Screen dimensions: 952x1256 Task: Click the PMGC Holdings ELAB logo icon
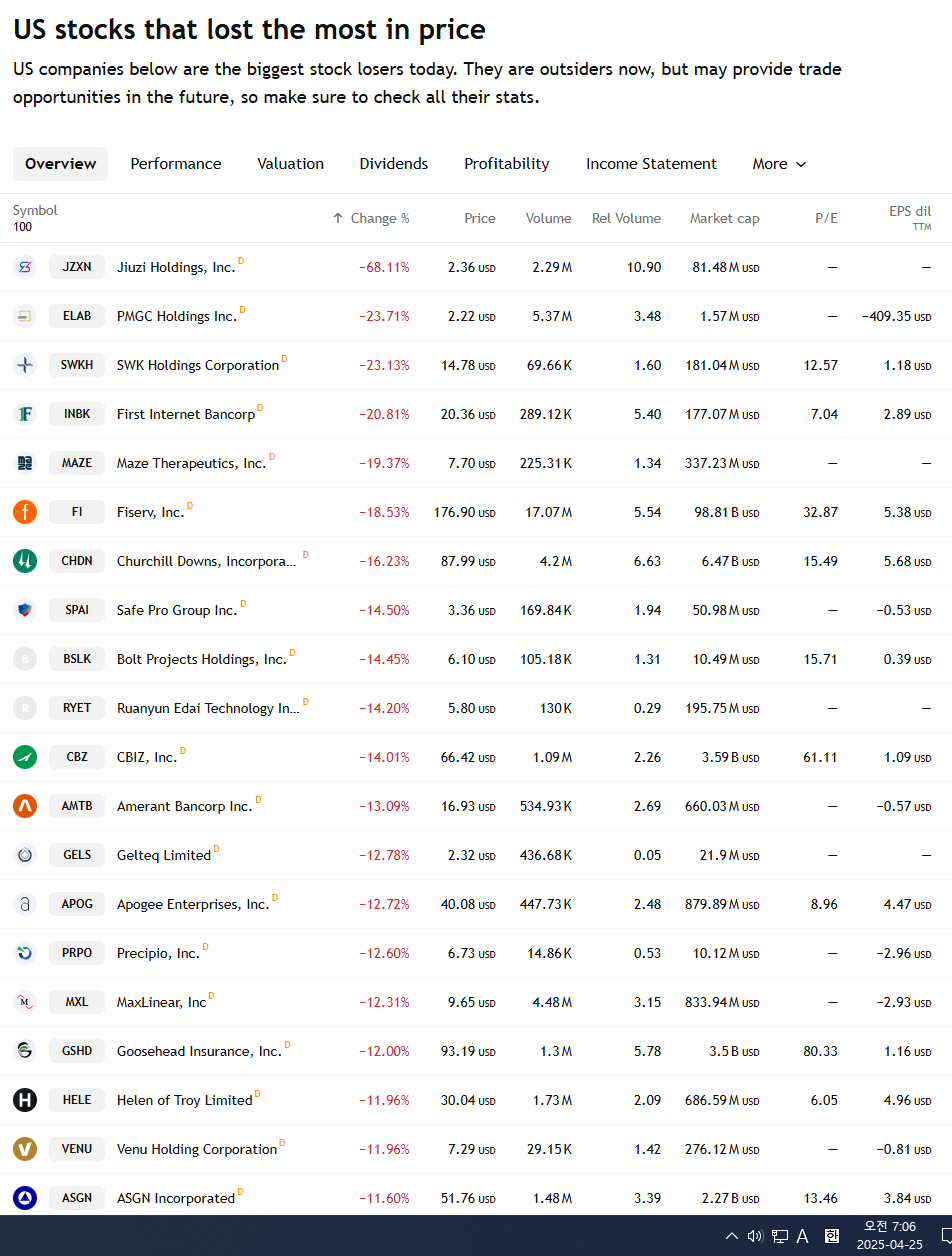tap(25, 316)
